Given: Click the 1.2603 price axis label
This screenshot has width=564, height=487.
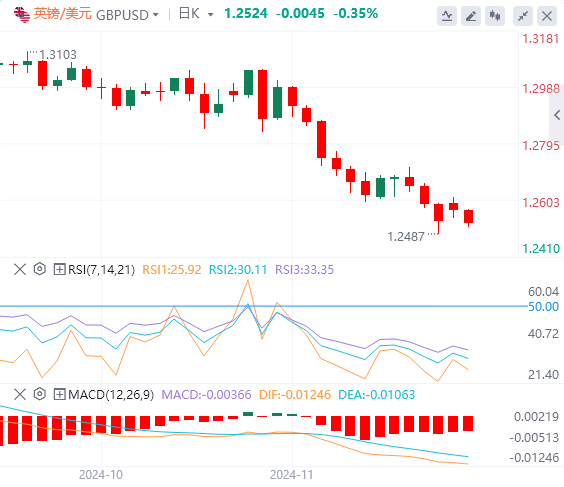Looking at the screenshot, I should click(541, 202).
